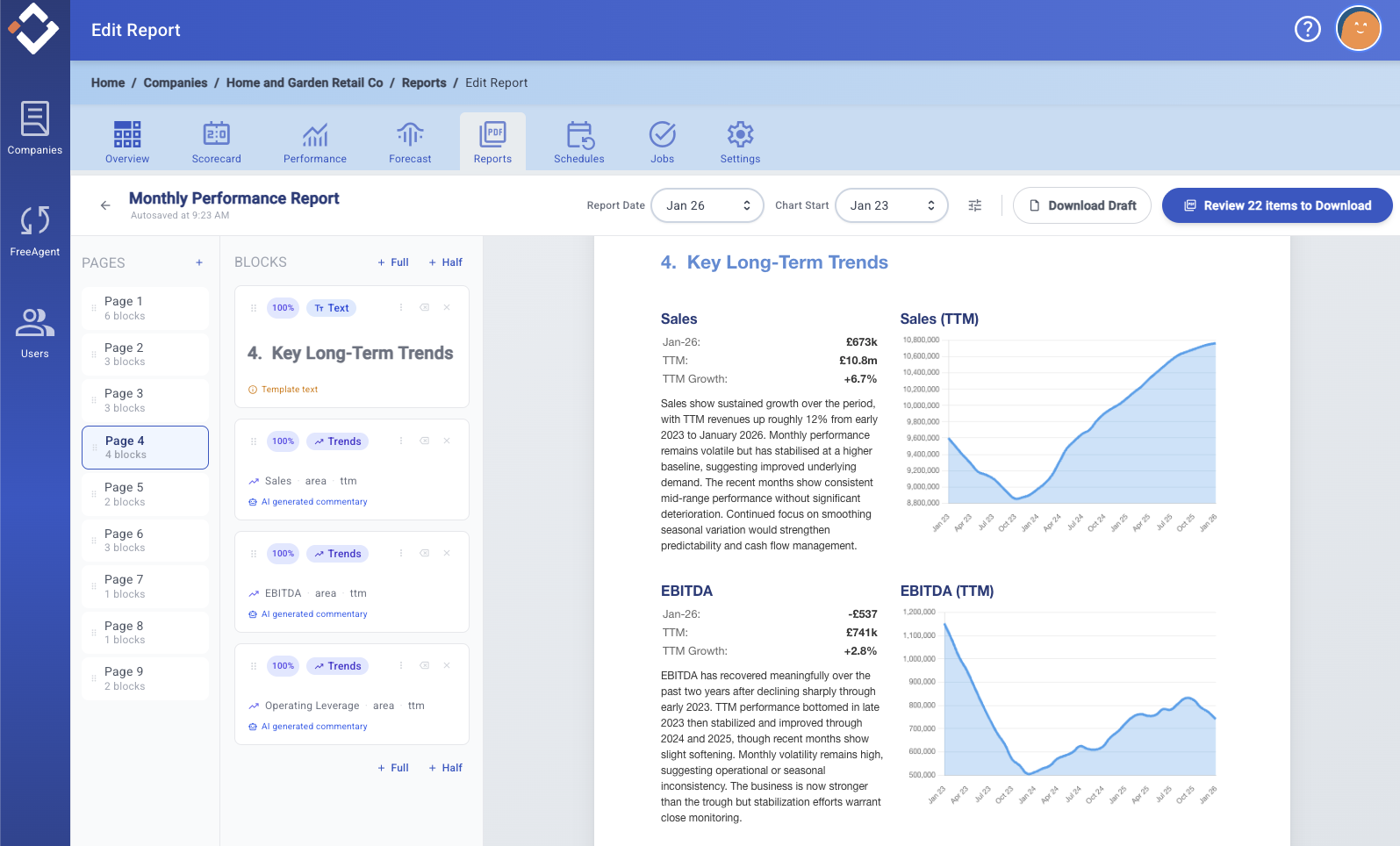Open more options on the Text block
The image size is (1400, 846).
click(401, 308)
